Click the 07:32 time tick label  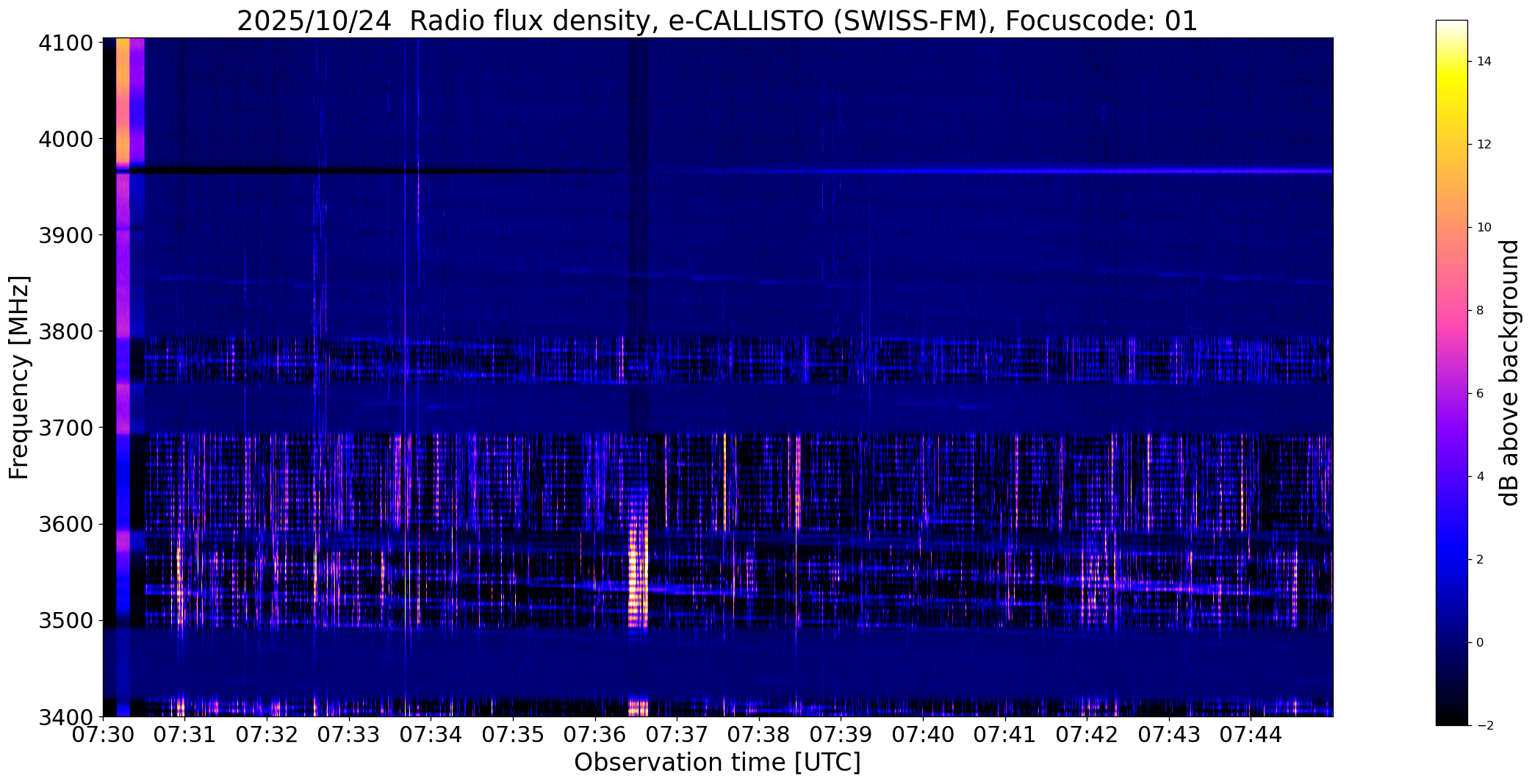[x=267, y=735]
